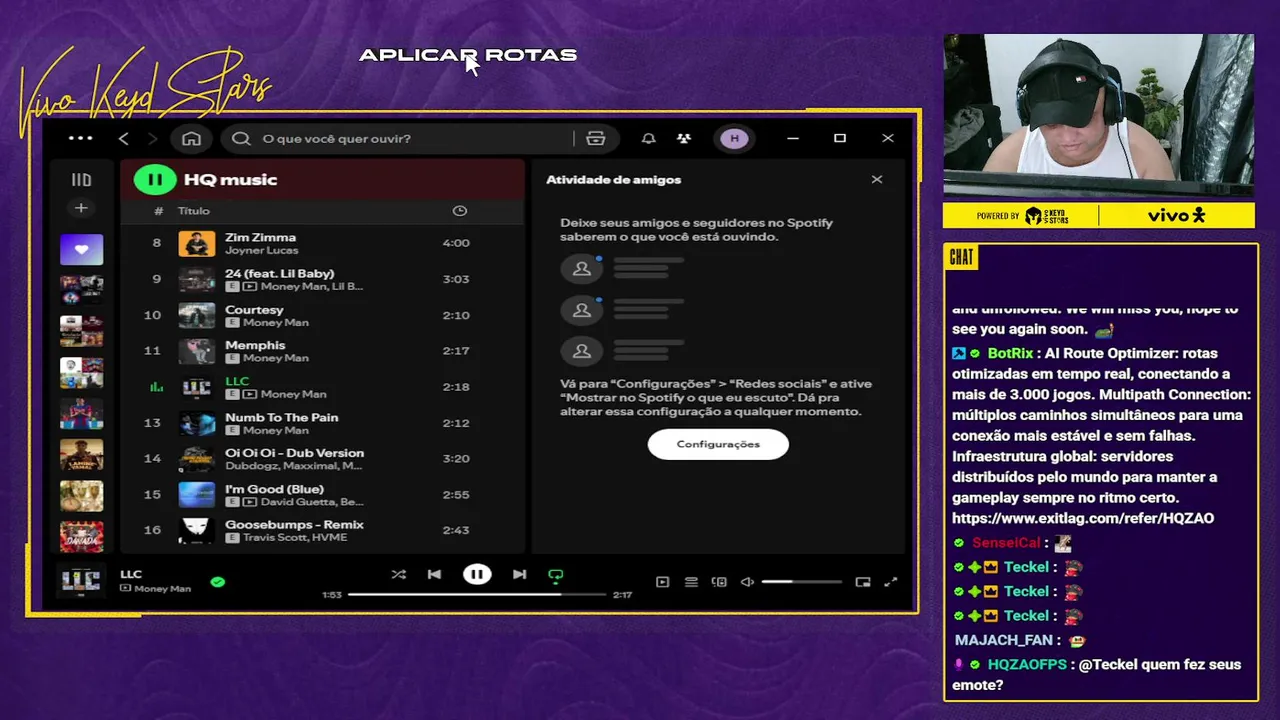Create a playlist with plus icon

coord(81,208)
